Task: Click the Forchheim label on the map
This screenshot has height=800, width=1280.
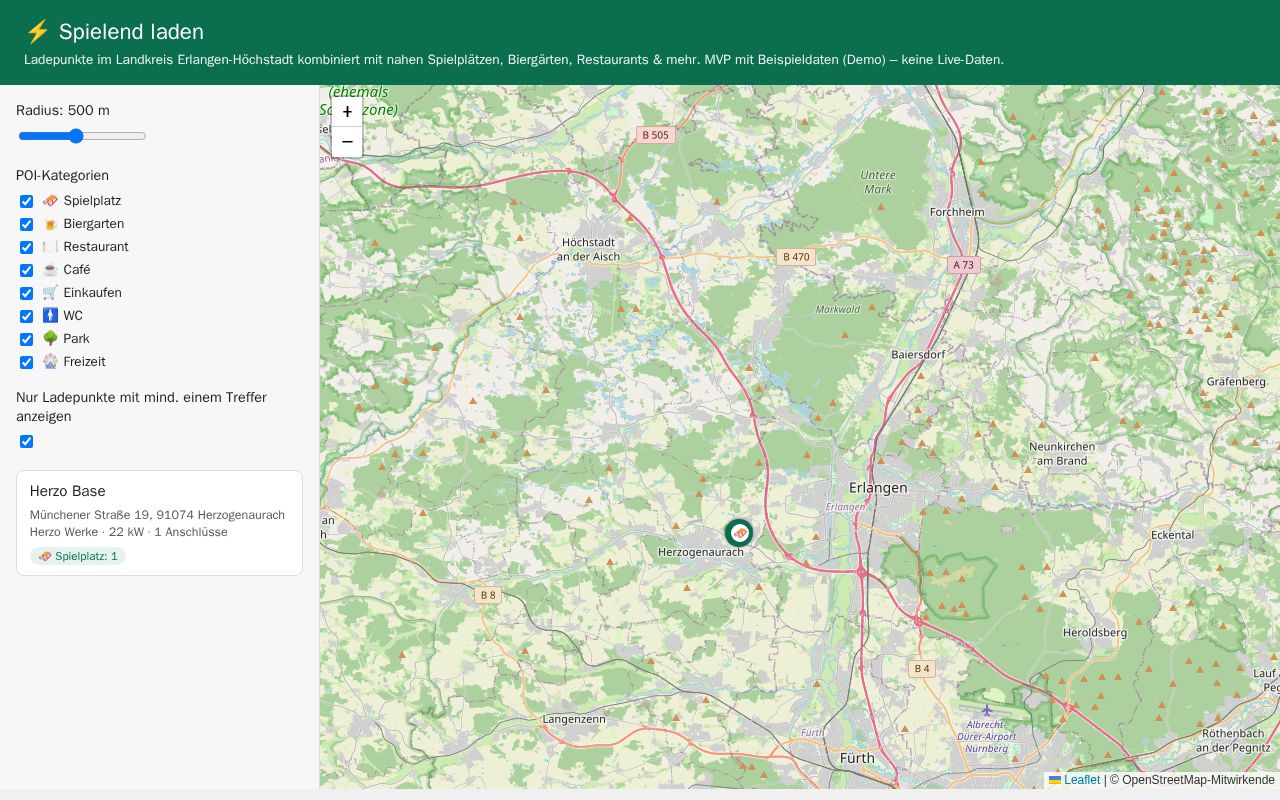Action: (x=957, y=212)
